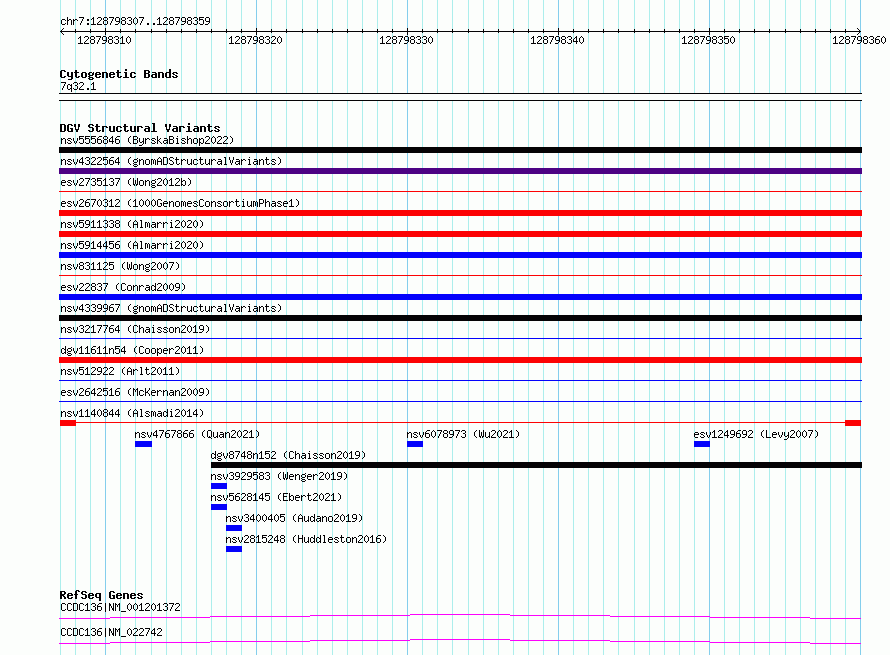
Task: Click the chr7:128798307..128798359 region label
Action: coord(135,21)
